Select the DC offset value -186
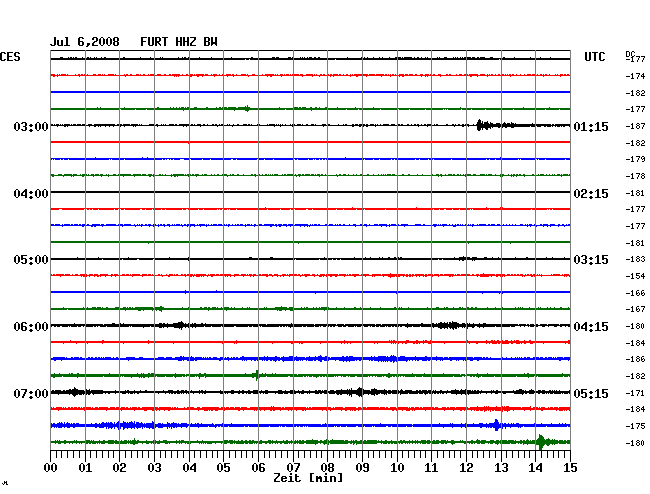The image size is (650, 494). click(x=635, y=359)
